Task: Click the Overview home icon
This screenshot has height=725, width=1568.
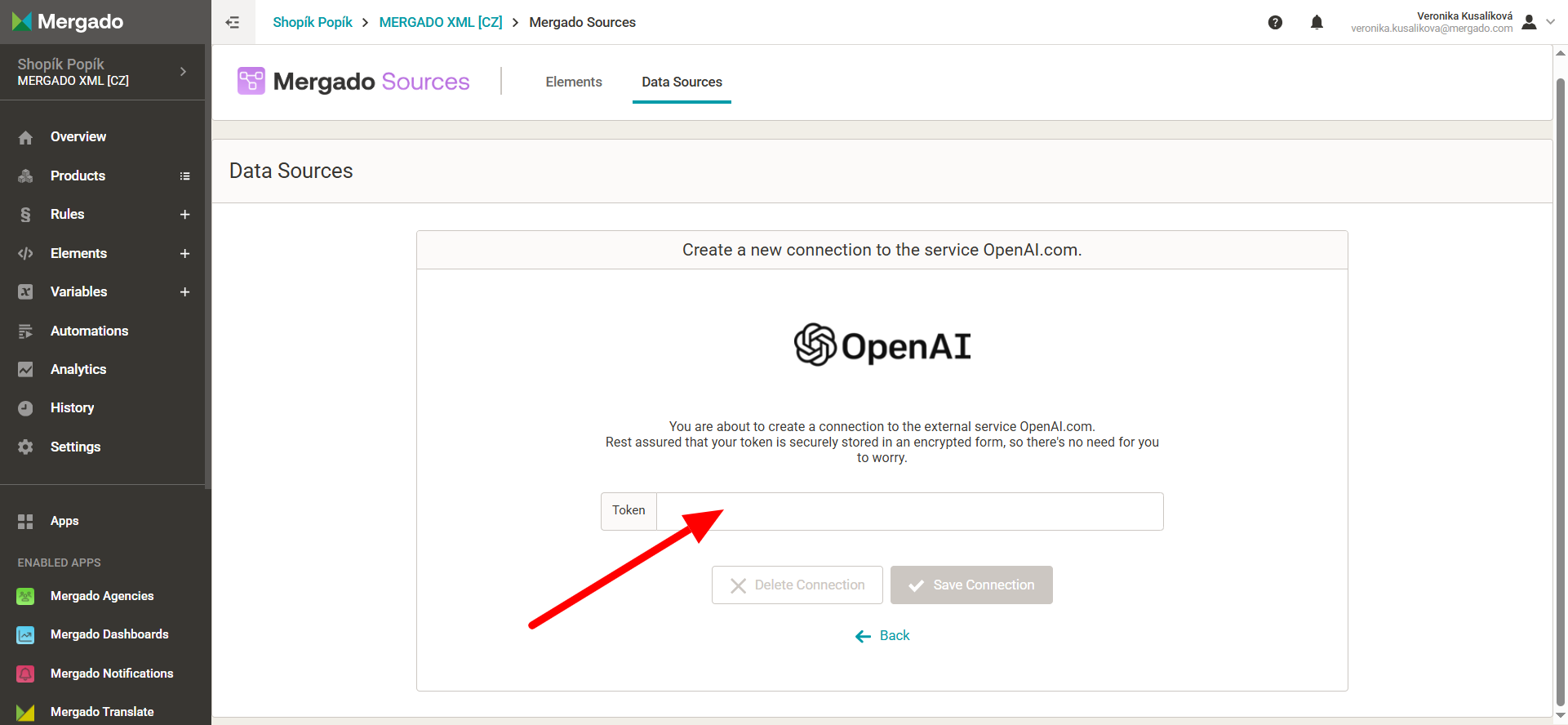Action: point(25,137)
